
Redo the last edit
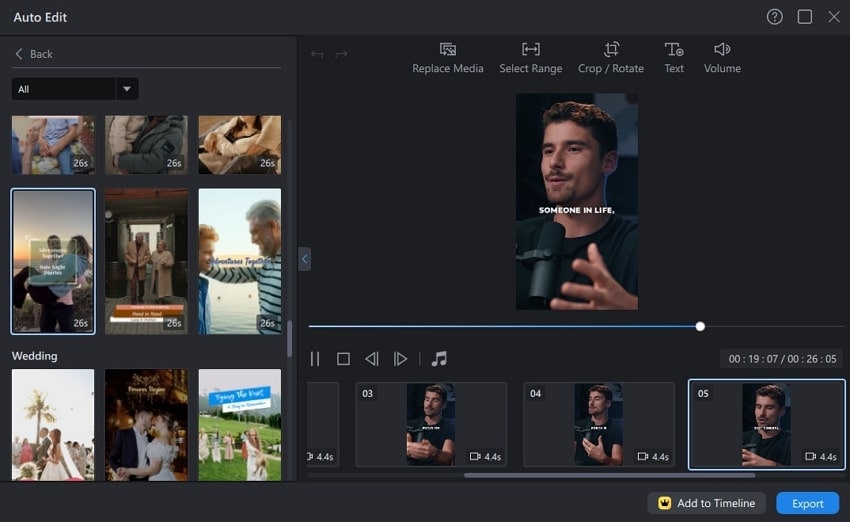click(x=341, y=55)
